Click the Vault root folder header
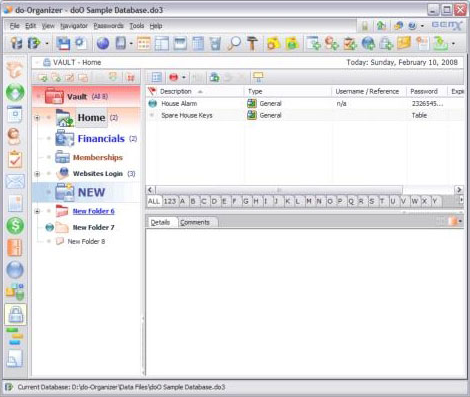The width and height of the screenshot is (470, 397). pos(86,96)
